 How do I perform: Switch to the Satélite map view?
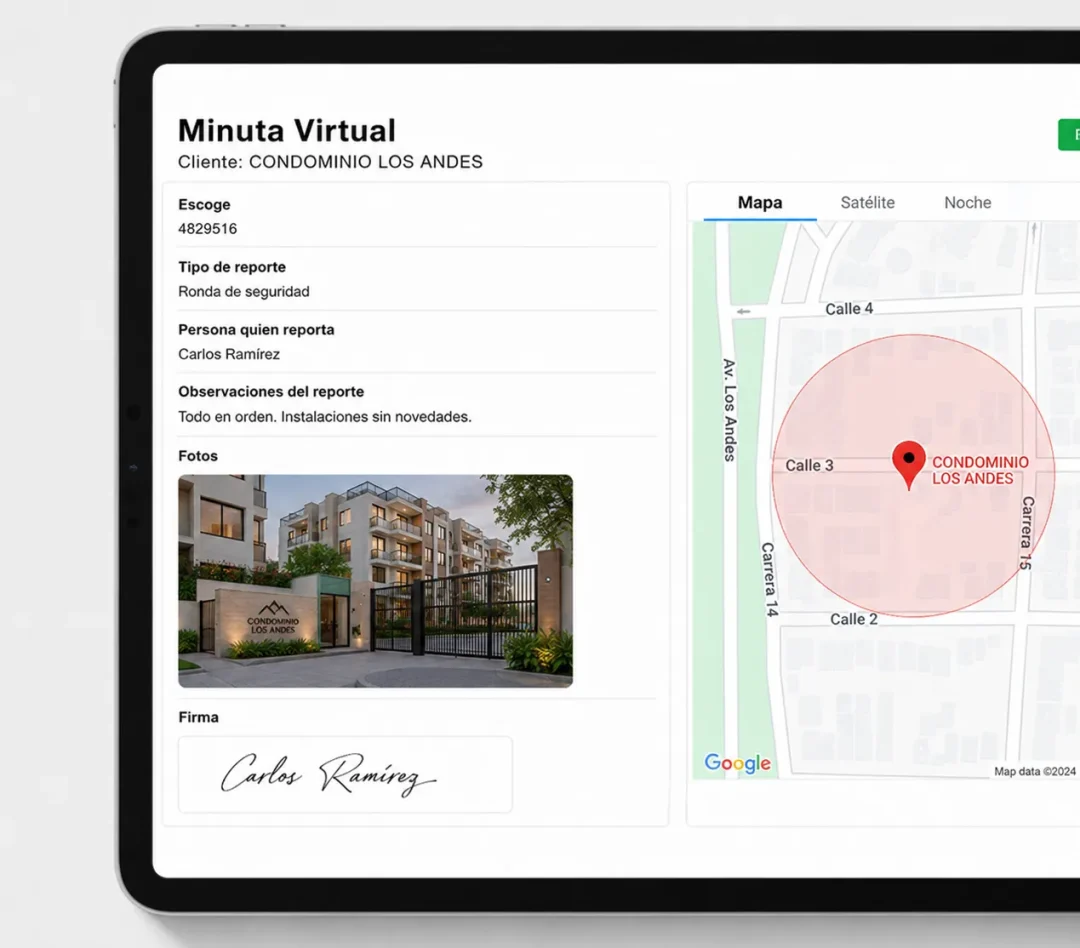coord(867,203)
